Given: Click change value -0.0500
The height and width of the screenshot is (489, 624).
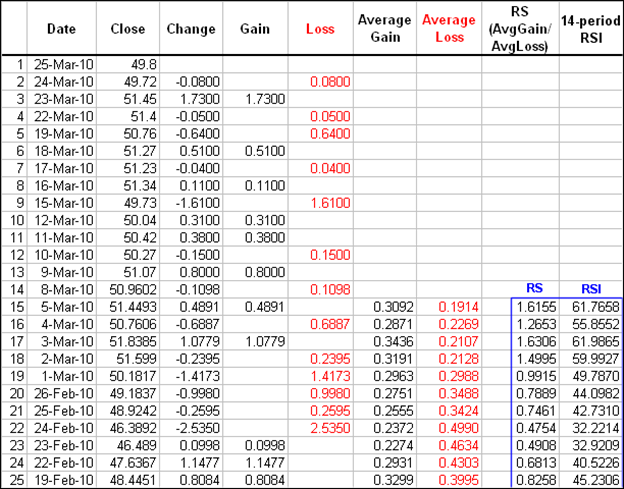Looking at the screenshot, I should [x=197, y=116].
